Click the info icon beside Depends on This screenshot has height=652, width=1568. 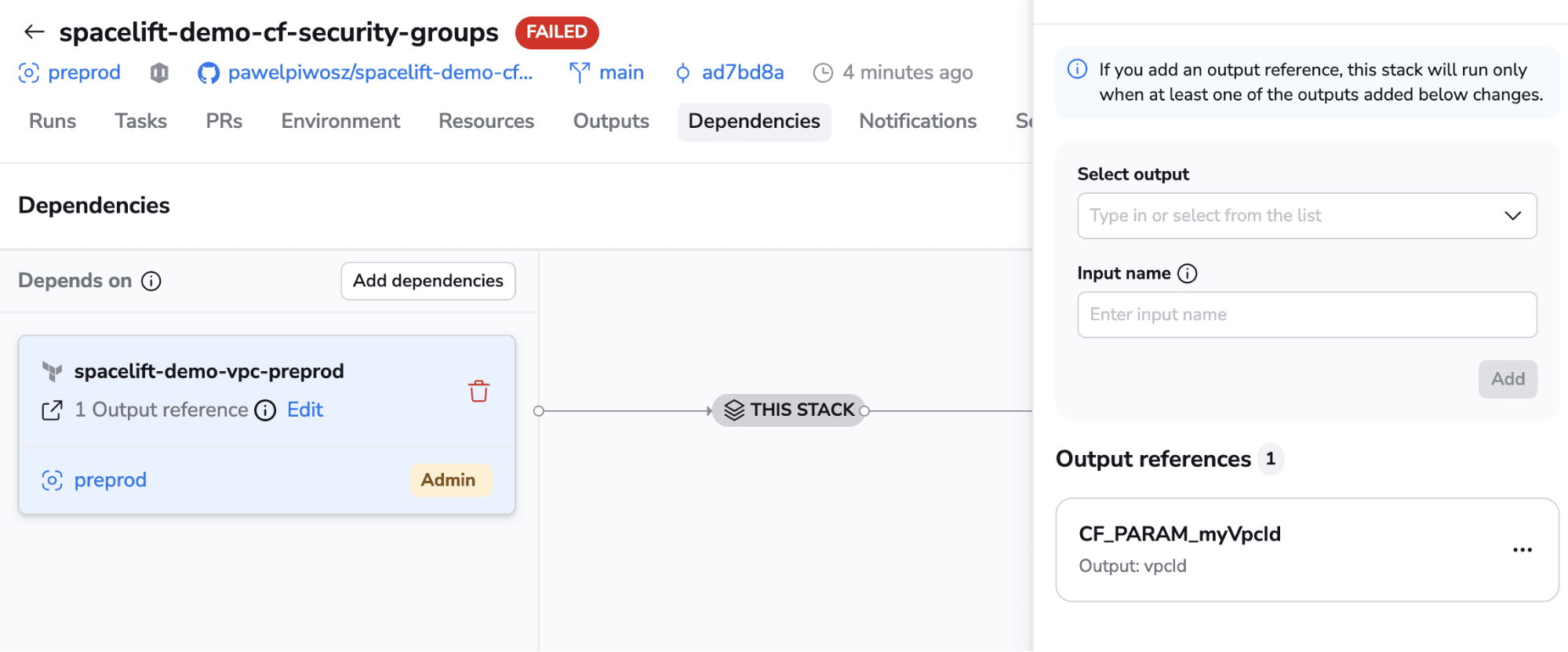pyautogui.click(x=151, y=281)
